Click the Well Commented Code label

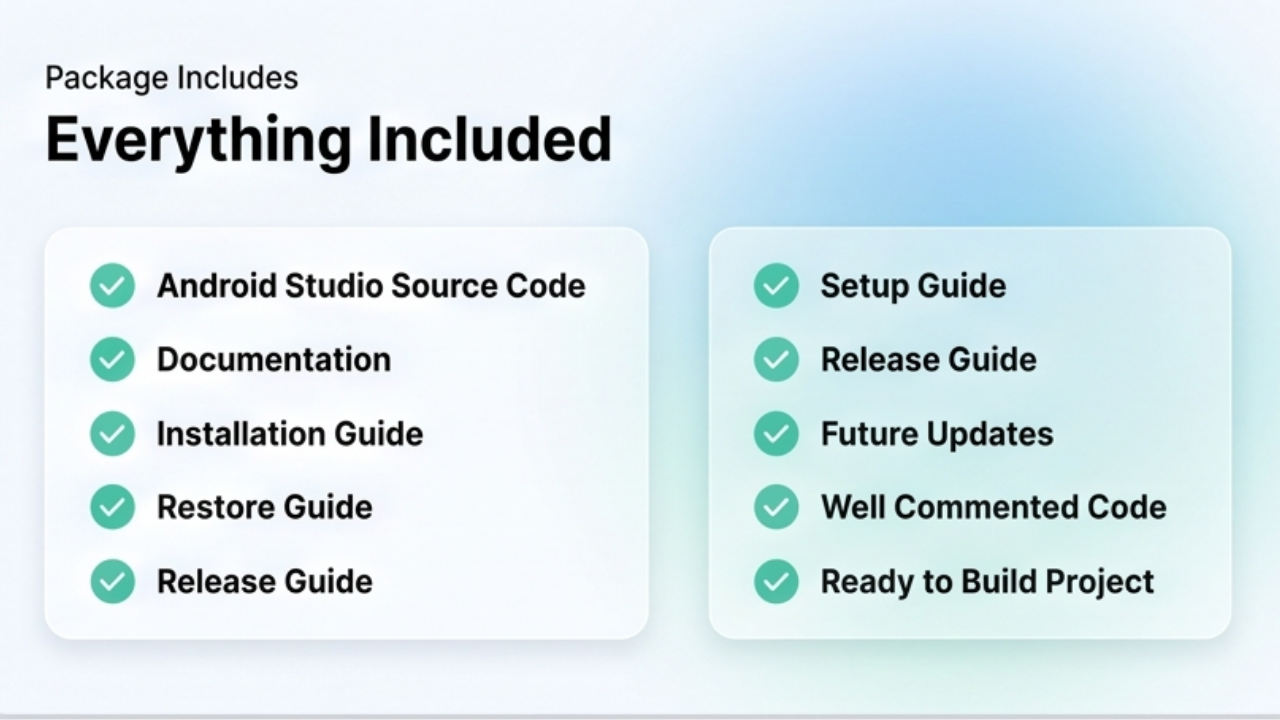click(x=994, y=508)
